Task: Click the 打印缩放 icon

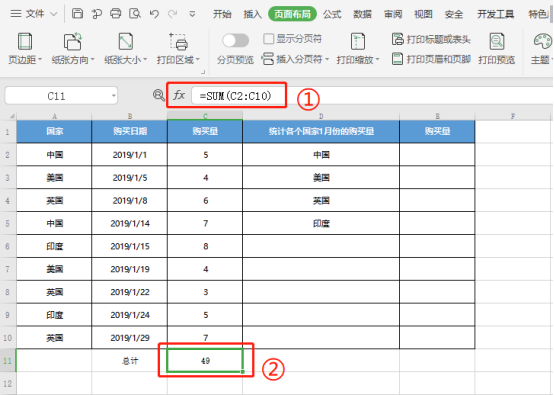Action: 358,42
